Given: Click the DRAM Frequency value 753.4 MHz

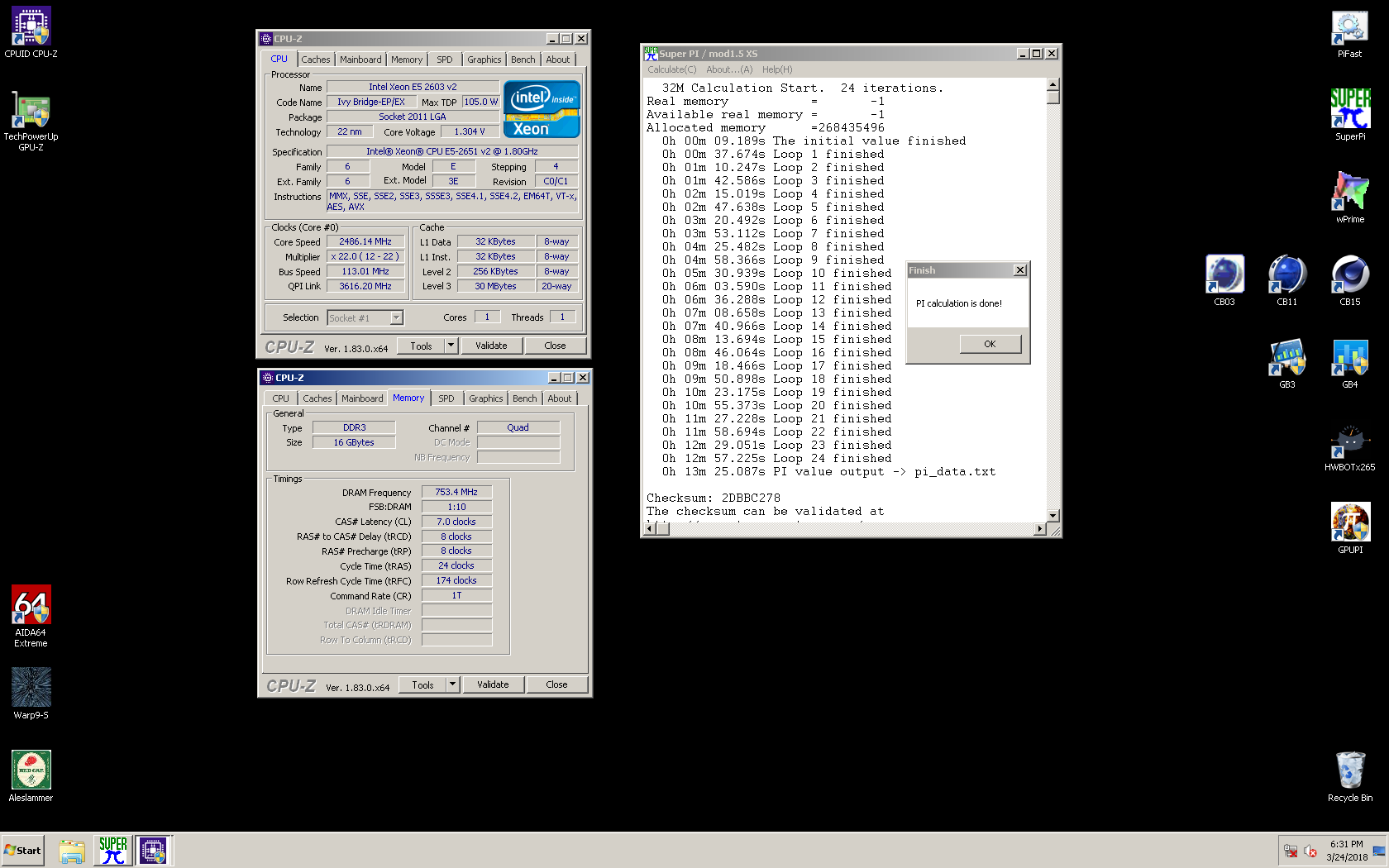Looking at the screenshot, I should pos(456,492).
